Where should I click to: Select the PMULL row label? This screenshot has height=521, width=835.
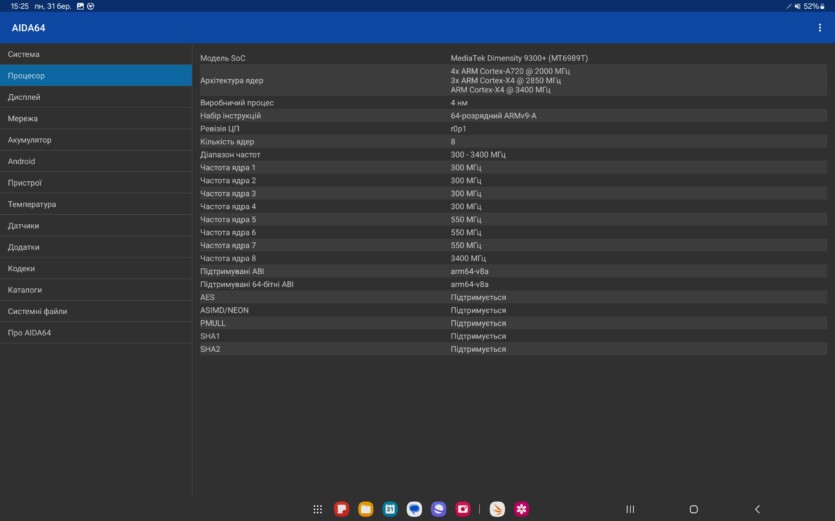(x=213, y=323)
